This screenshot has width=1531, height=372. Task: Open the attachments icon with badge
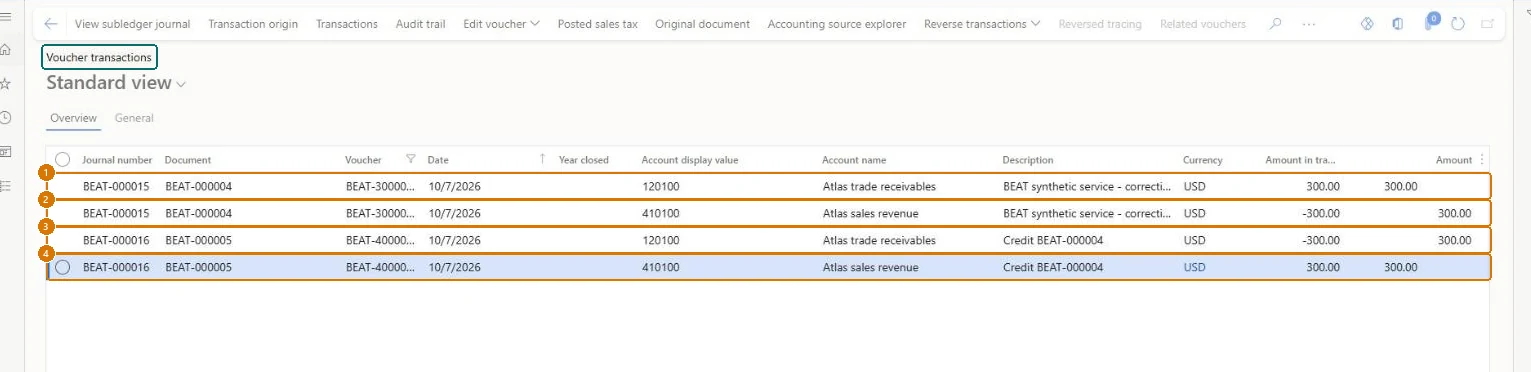click(1431, 22)
